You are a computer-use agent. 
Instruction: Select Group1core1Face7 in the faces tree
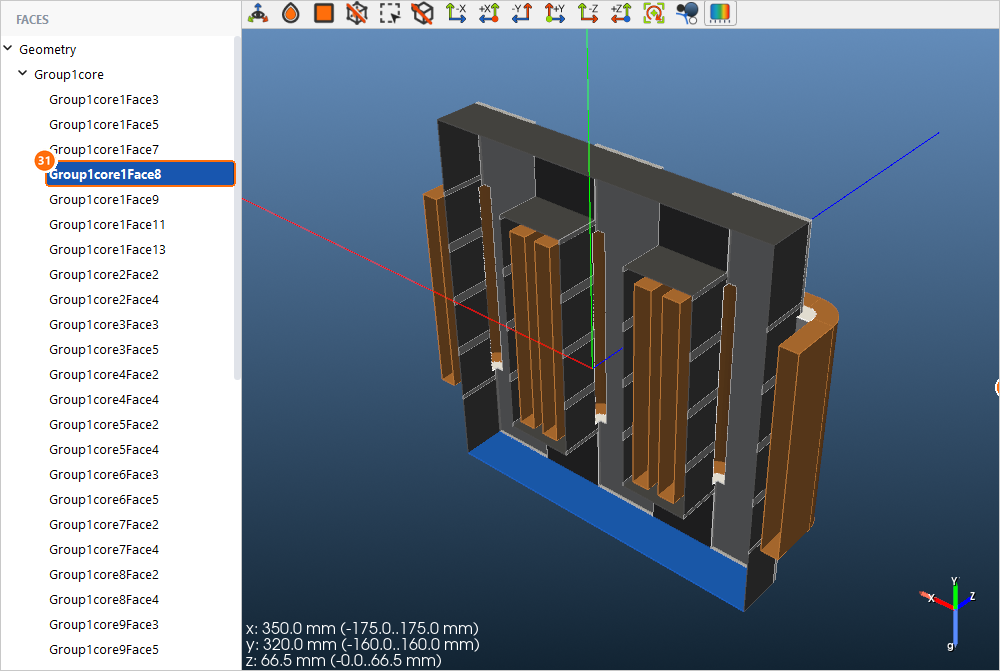point(104,149)
